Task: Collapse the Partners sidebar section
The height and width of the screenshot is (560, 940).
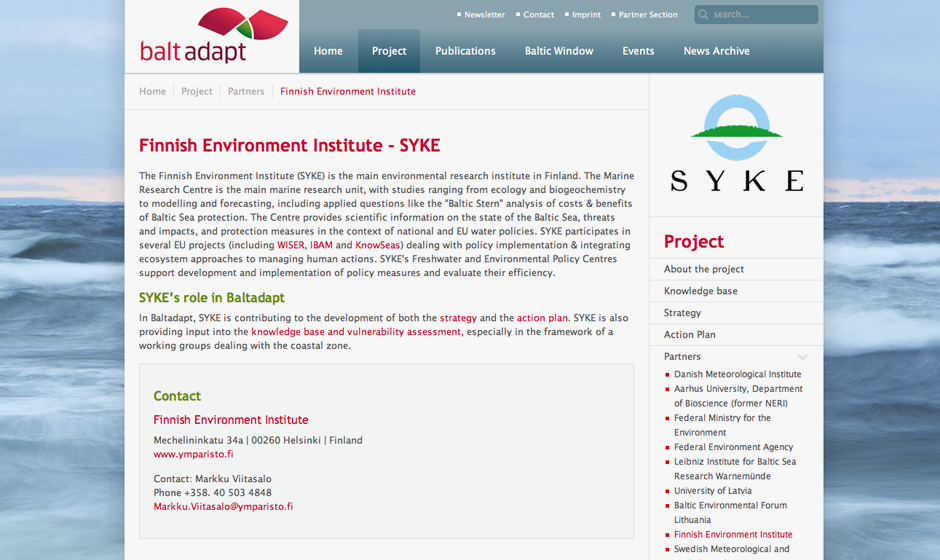Action: click(x=802, y=357)
